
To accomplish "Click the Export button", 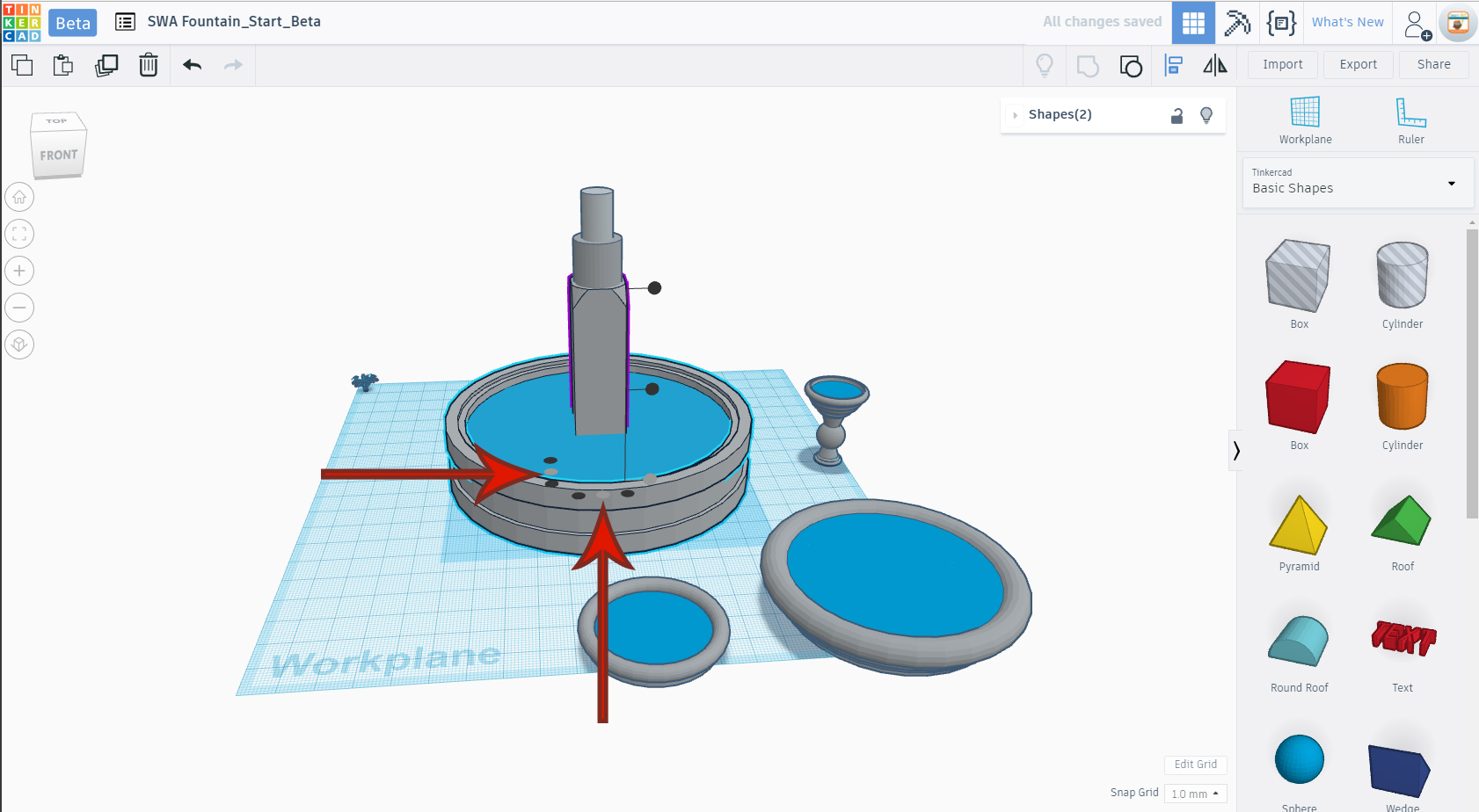I will point(1359,64).
